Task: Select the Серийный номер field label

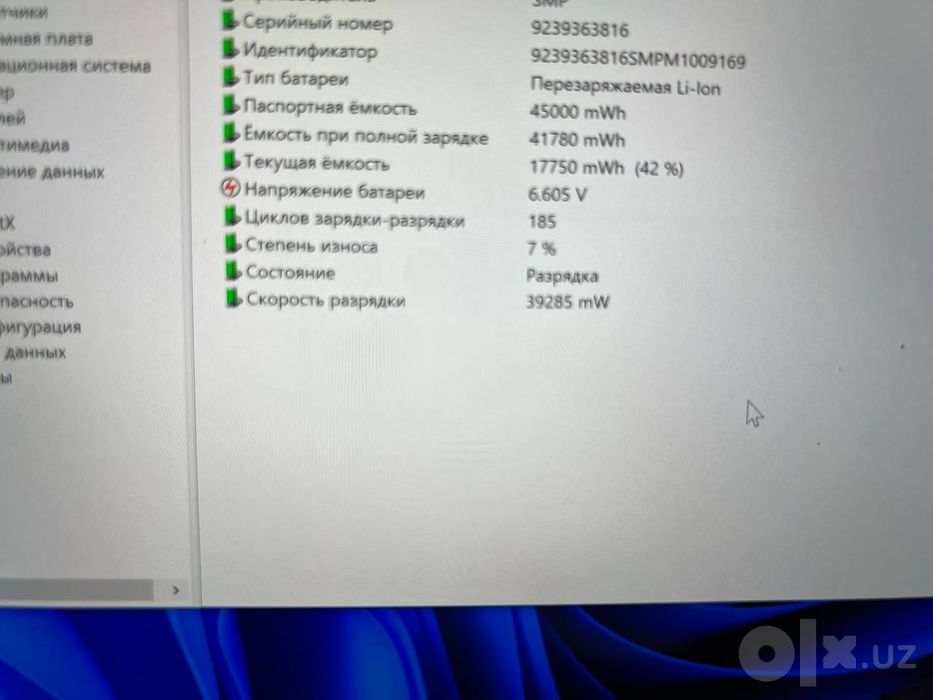Action: coord(318,23)
